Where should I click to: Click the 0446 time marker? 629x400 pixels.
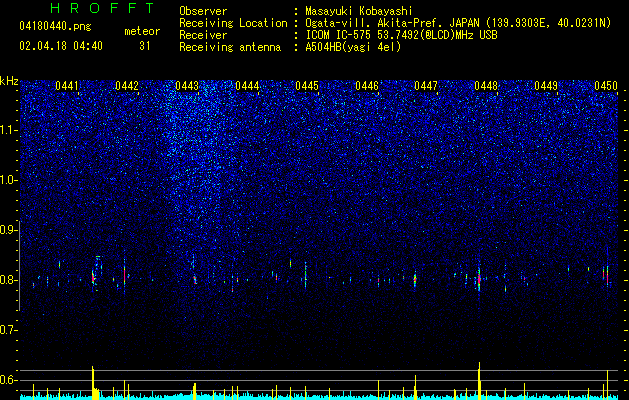point(367,86)
